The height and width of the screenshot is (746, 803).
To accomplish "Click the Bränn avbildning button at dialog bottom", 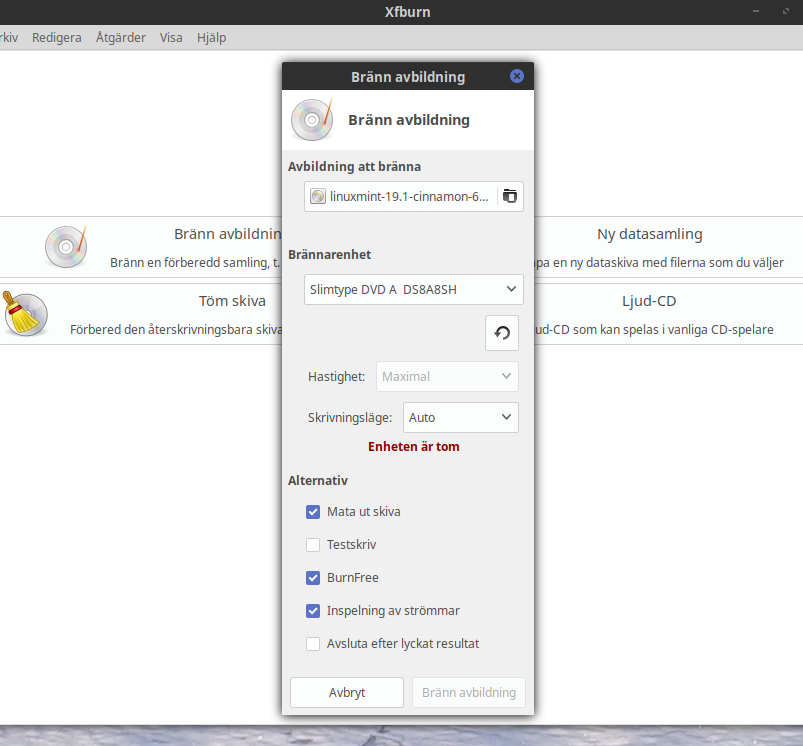I will [x=469, y=693].
